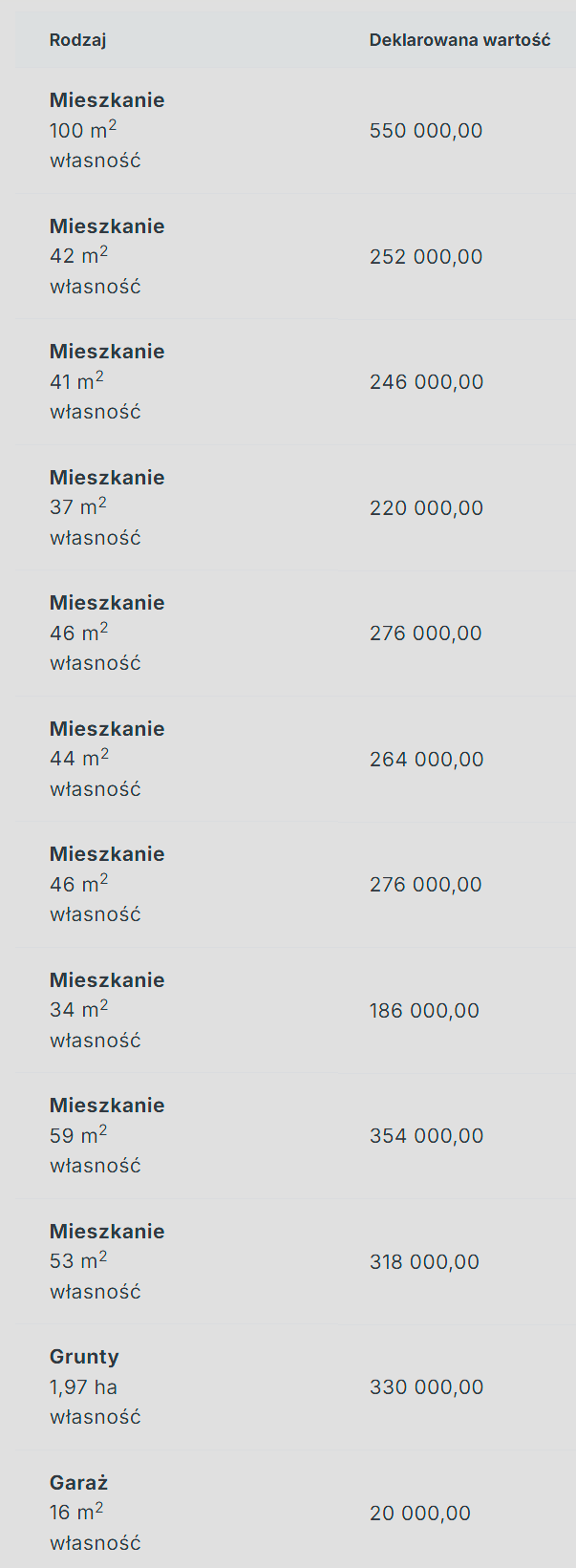Click the value 318 000,00
576x1568 pixels.
pos(424,1261)
